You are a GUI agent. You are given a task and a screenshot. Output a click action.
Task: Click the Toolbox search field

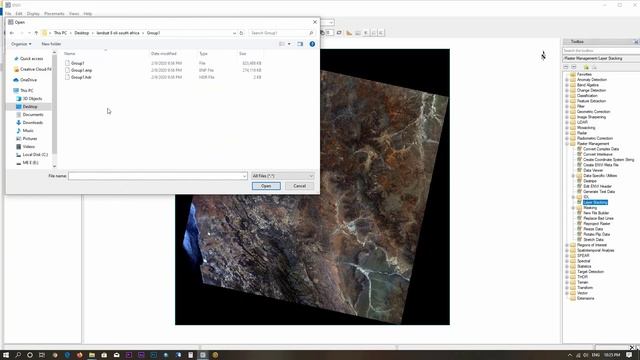pyautogui.click(x=601, y=51)
